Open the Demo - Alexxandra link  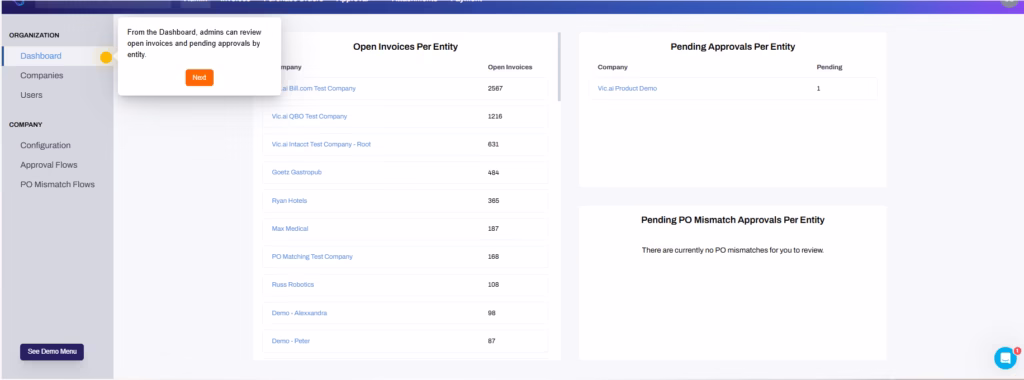click(x=299, y=313)
